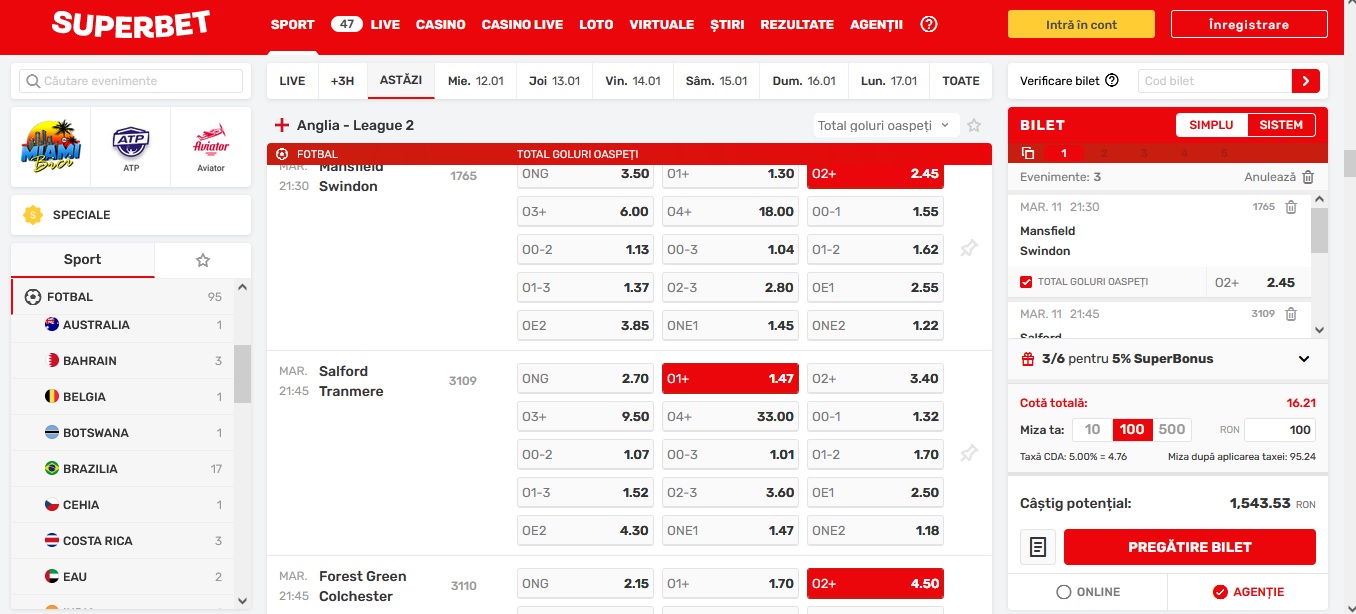Click the search magnifier in Căutare evenimente
1356x614 pixels.
click(34, 81)
